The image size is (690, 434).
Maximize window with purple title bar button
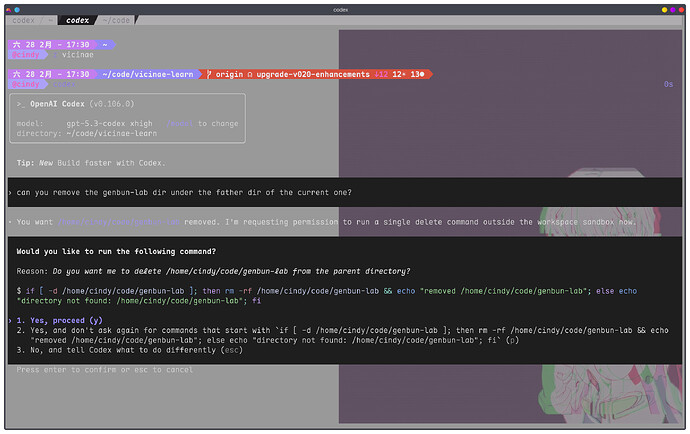(673, 10)
